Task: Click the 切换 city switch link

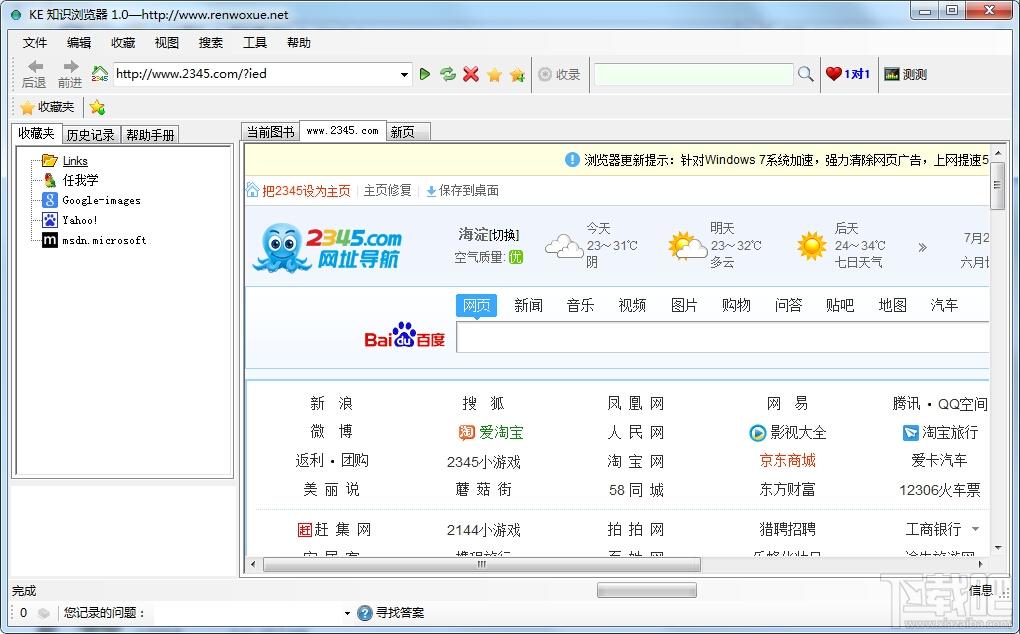Action: 505,235
